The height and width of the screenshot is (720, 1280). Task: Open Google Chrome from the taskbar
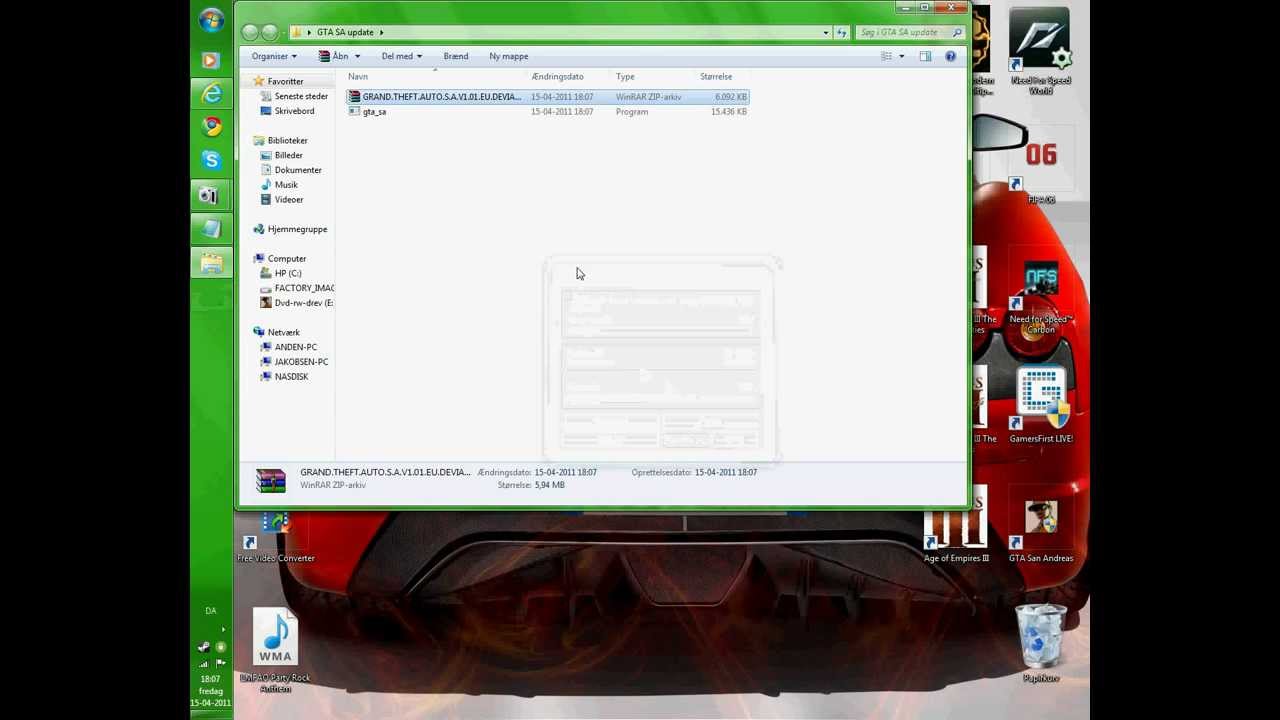tap(211, 126)
